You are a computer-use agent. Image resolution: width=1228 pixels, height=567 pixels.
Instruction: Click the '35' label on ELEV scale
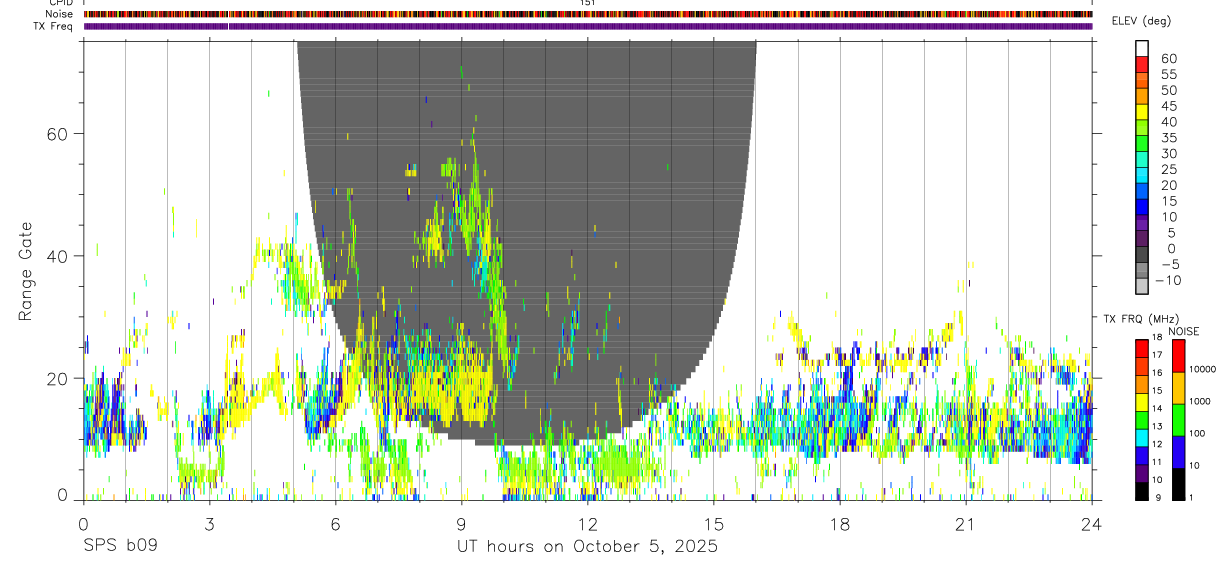[x=1168, y=138]
